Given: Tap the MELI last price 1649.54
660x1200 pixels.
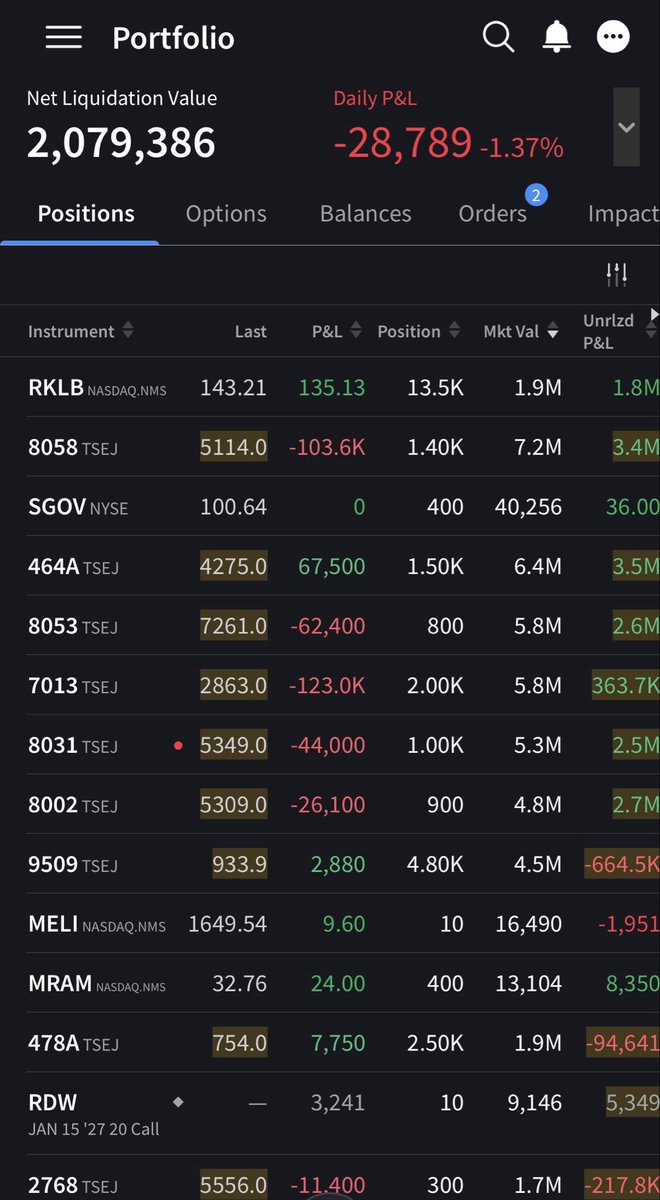Looking at the screenshot, I should tap(227, 923).
